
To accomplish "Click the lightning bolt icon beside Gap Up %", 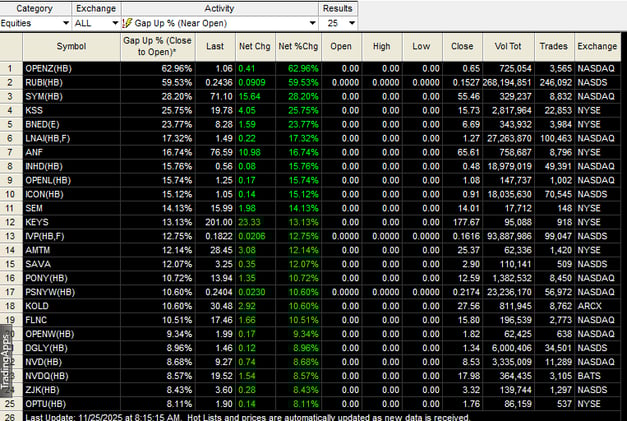I will [x=127, y=23].
